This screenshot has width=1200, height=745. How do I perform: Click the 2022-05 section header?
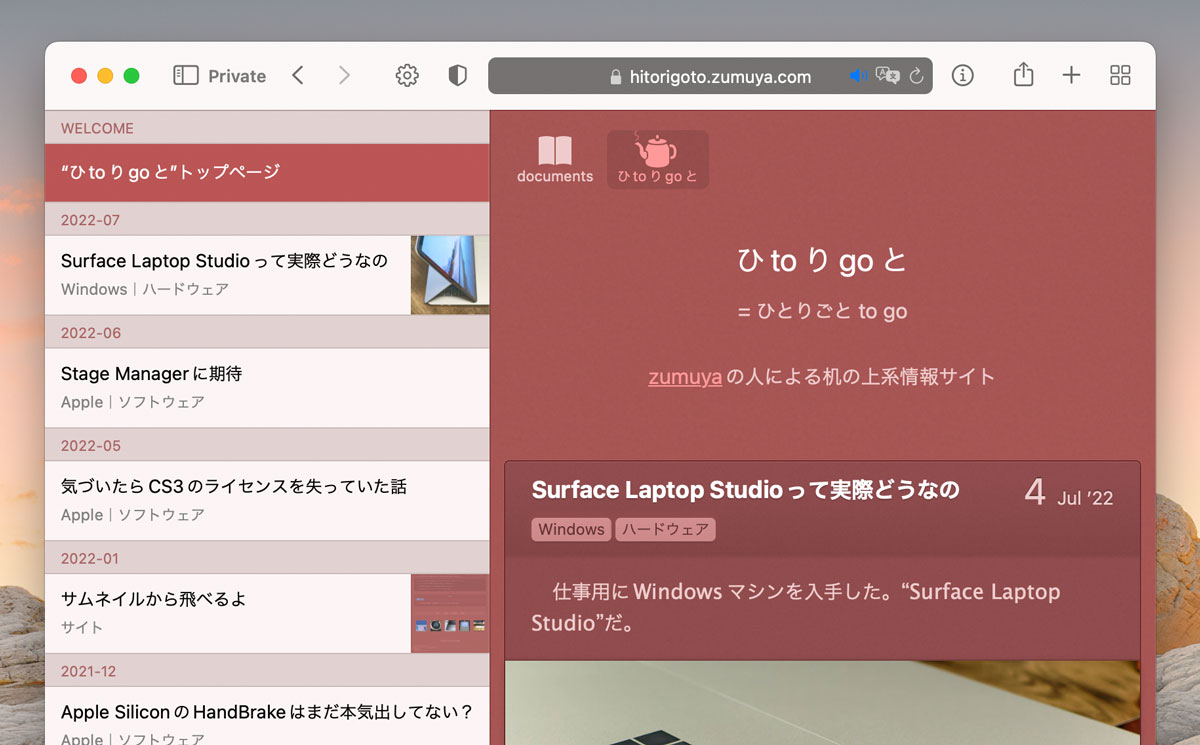click(267, 445)
